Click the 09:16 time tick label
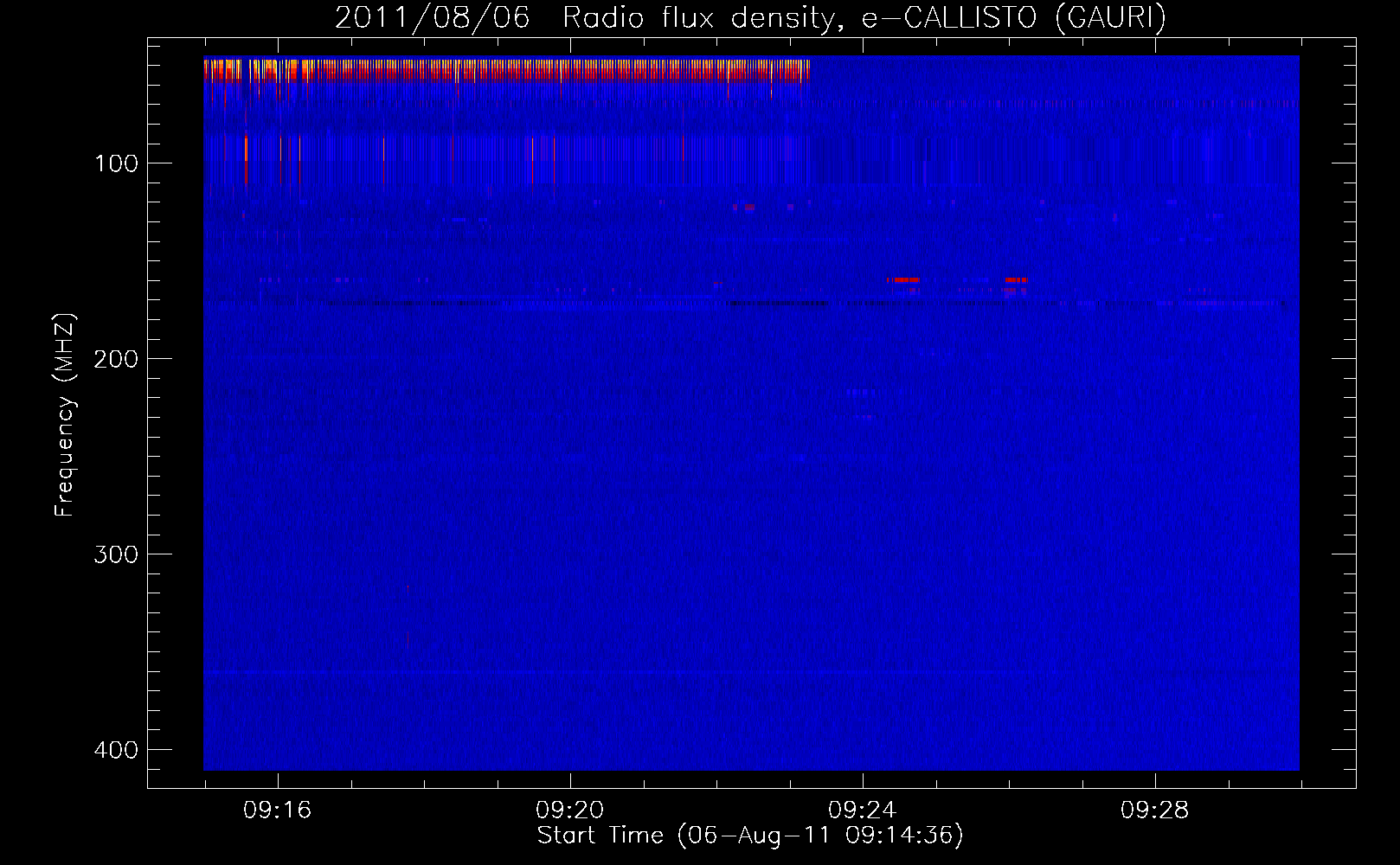Image resolution: width=1400 pixels, height=865 pixels. [x=278, y=811]
